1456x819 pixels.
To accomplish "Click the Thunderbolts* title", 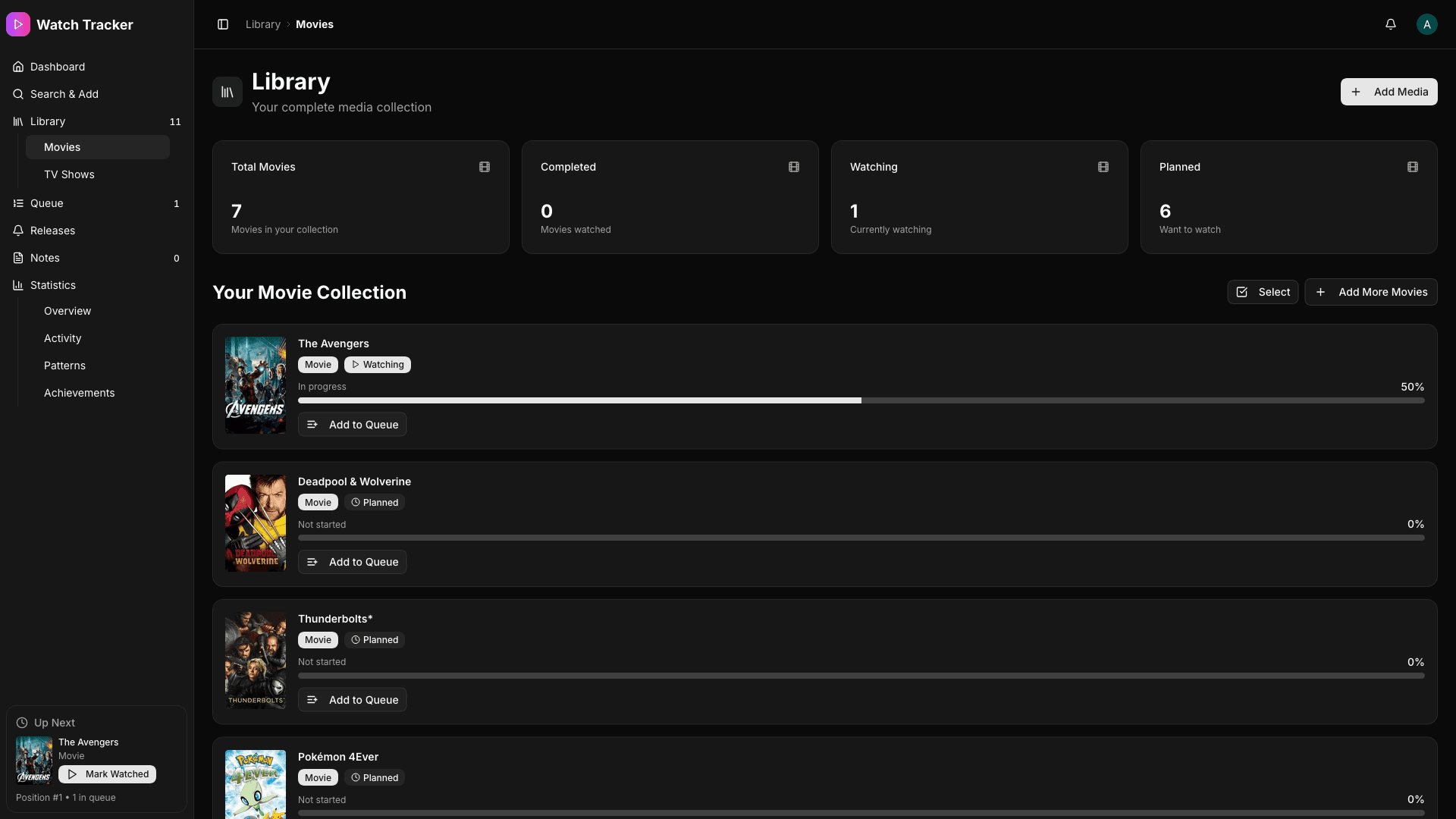I will 335,619.
